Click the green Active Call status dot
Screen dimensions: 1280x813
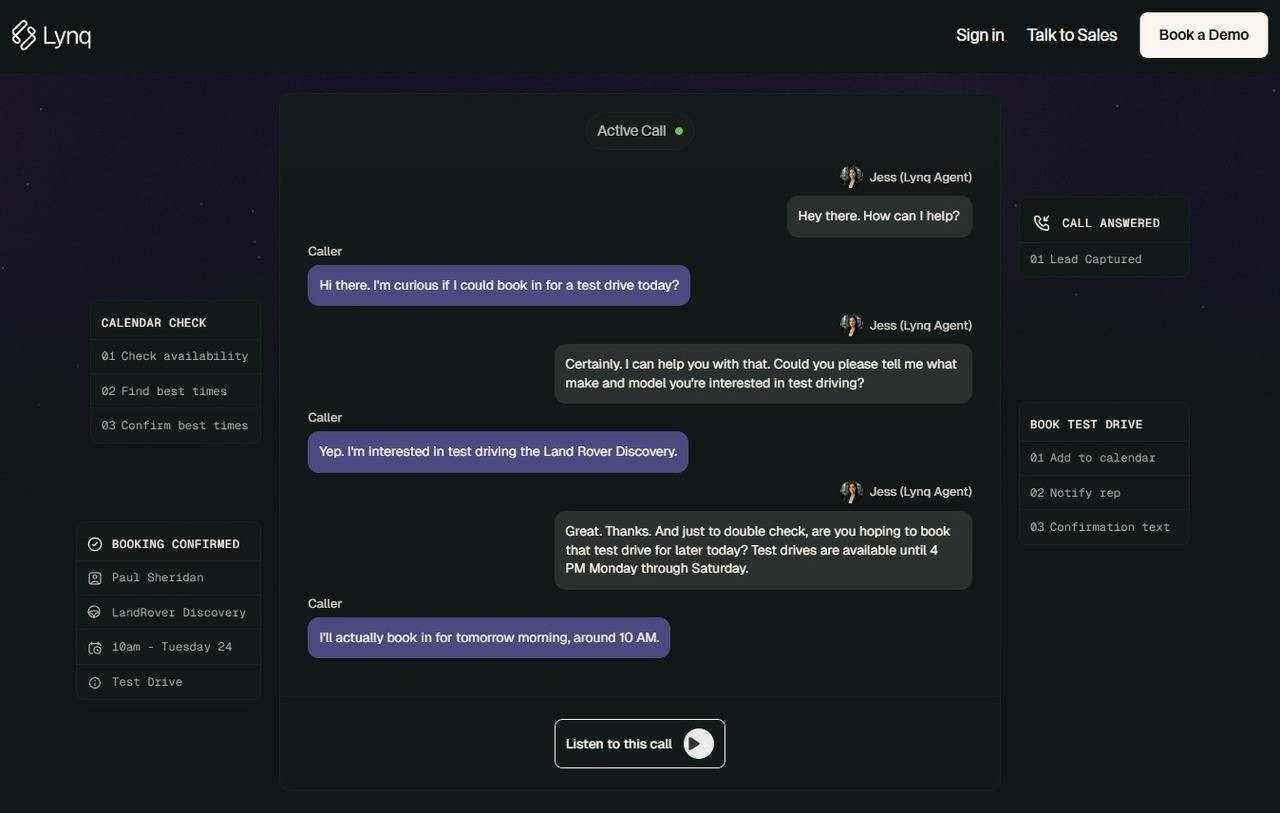tap(679, 131)
